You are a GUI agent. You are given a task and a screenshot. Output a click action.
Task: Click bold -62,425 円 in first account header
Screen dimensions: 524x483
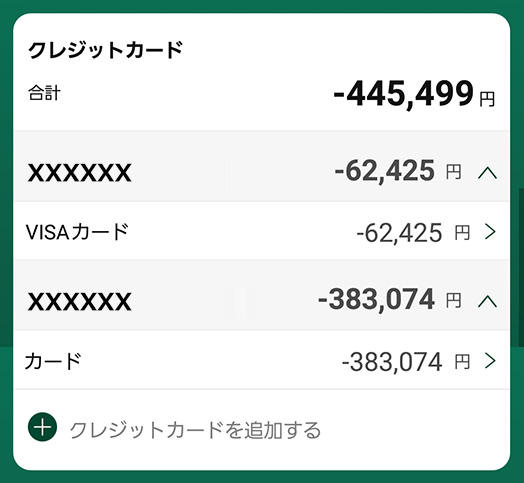[x=398, y=171]
